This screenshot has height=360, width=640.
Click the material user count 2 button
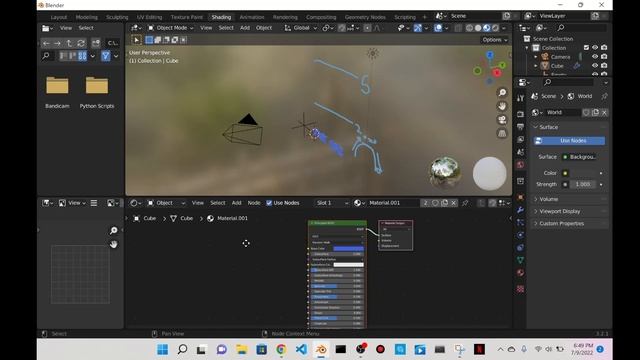(x=425, y=203)
